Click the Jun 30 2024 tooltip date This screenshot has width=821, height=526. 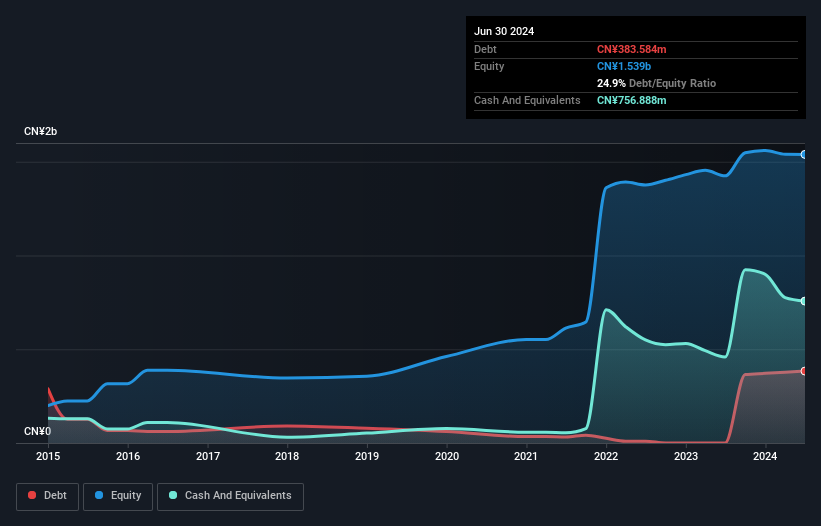pos(504,31)
